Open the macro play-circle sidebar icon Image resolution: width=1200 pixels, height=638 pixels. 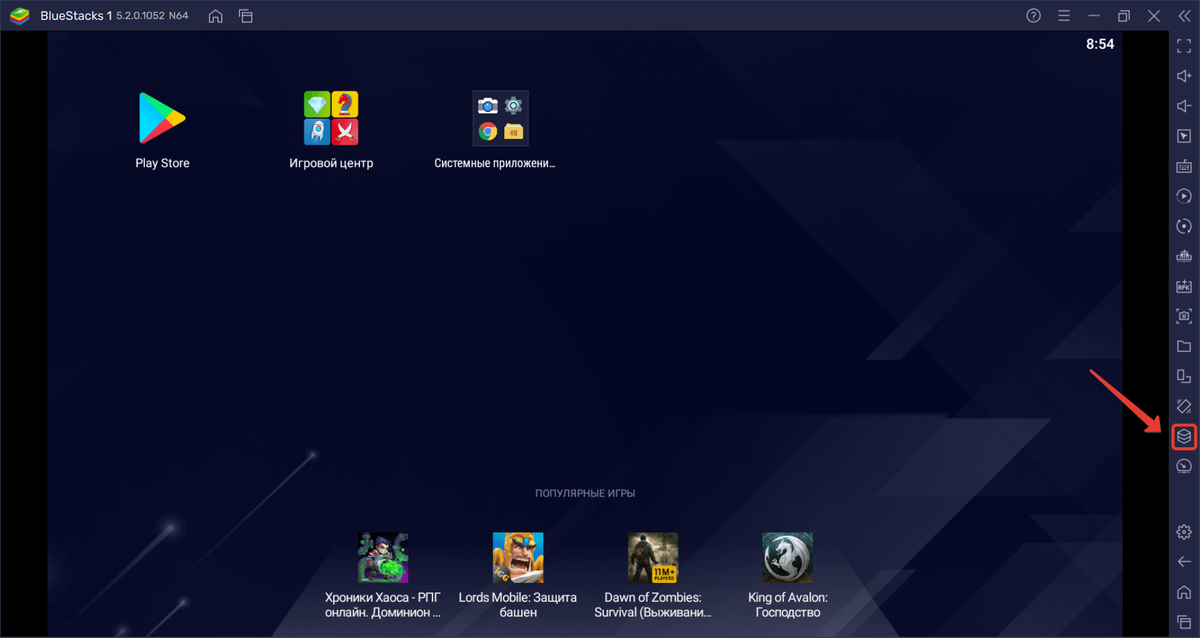1184,196
